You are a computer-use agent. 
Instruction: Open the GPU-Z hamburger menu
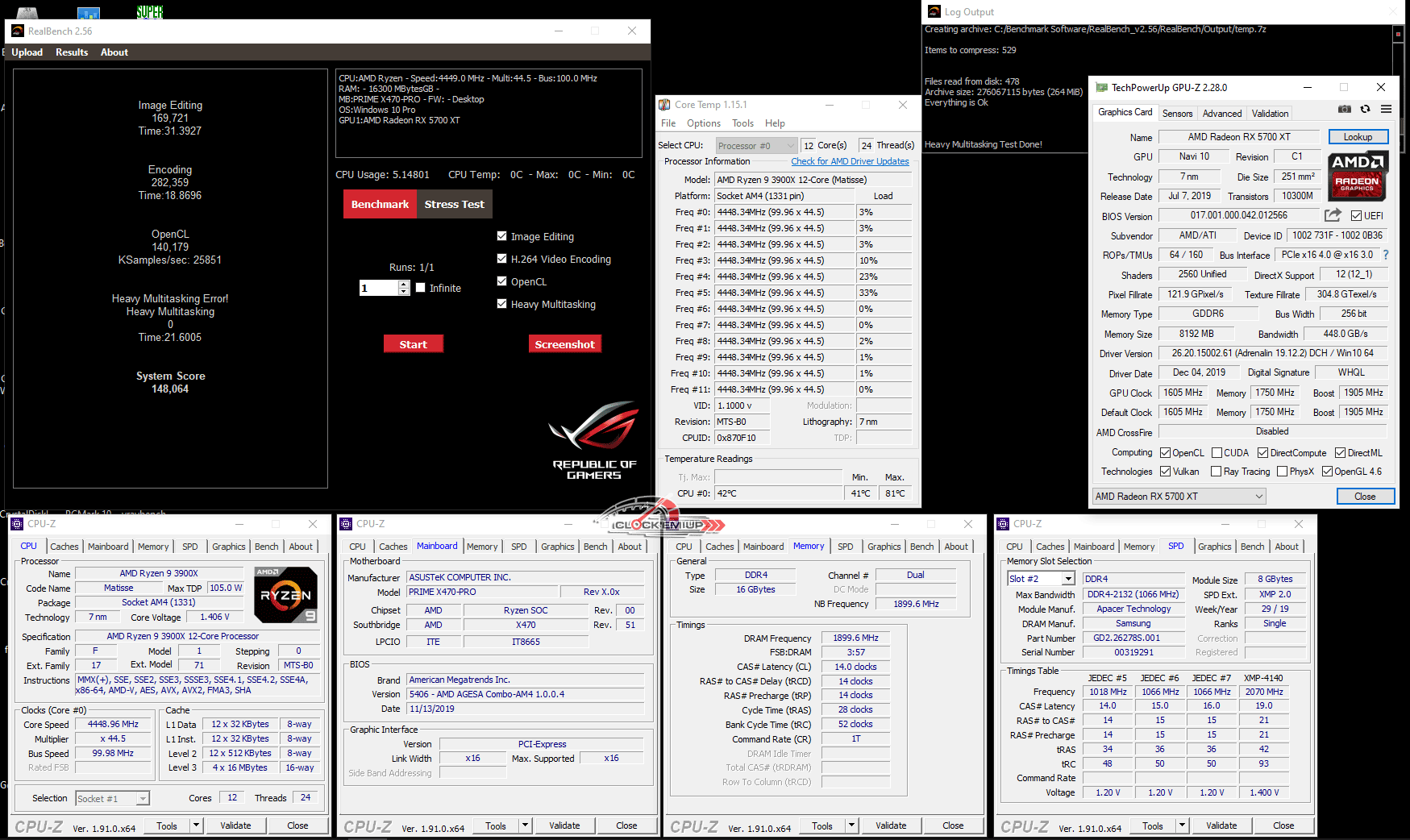(1386, 110)
